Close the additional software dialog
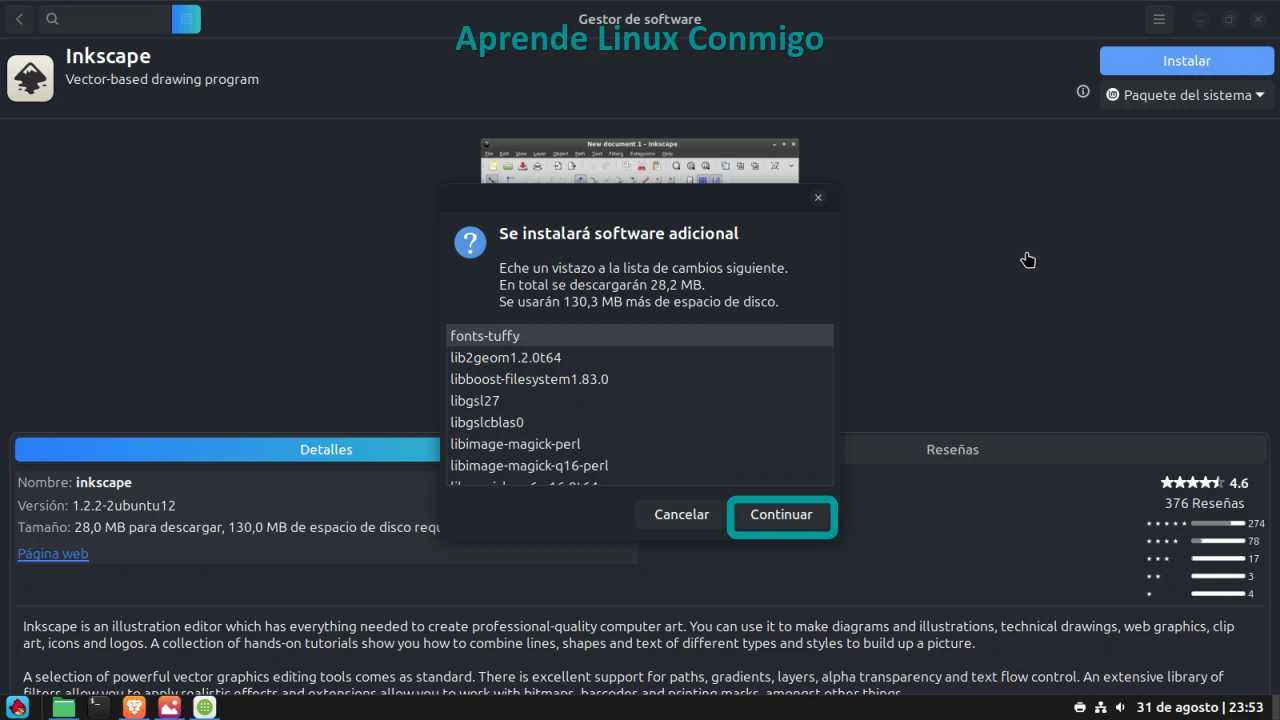Image resolution: width=1280 pixels, height=720 pixels. click(x=818, y=198)
